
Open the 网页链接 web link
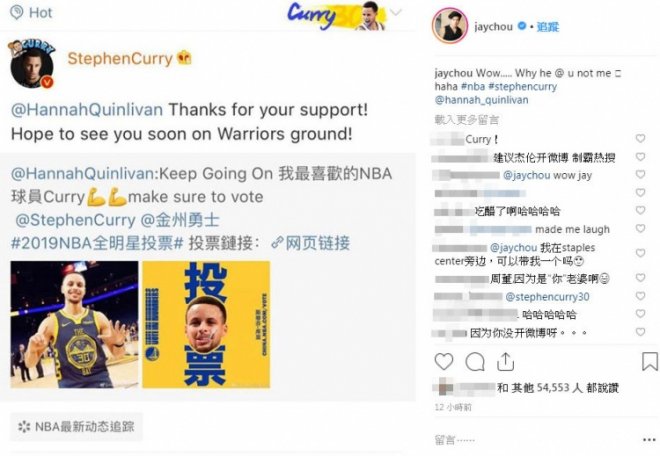click(311, 243)
